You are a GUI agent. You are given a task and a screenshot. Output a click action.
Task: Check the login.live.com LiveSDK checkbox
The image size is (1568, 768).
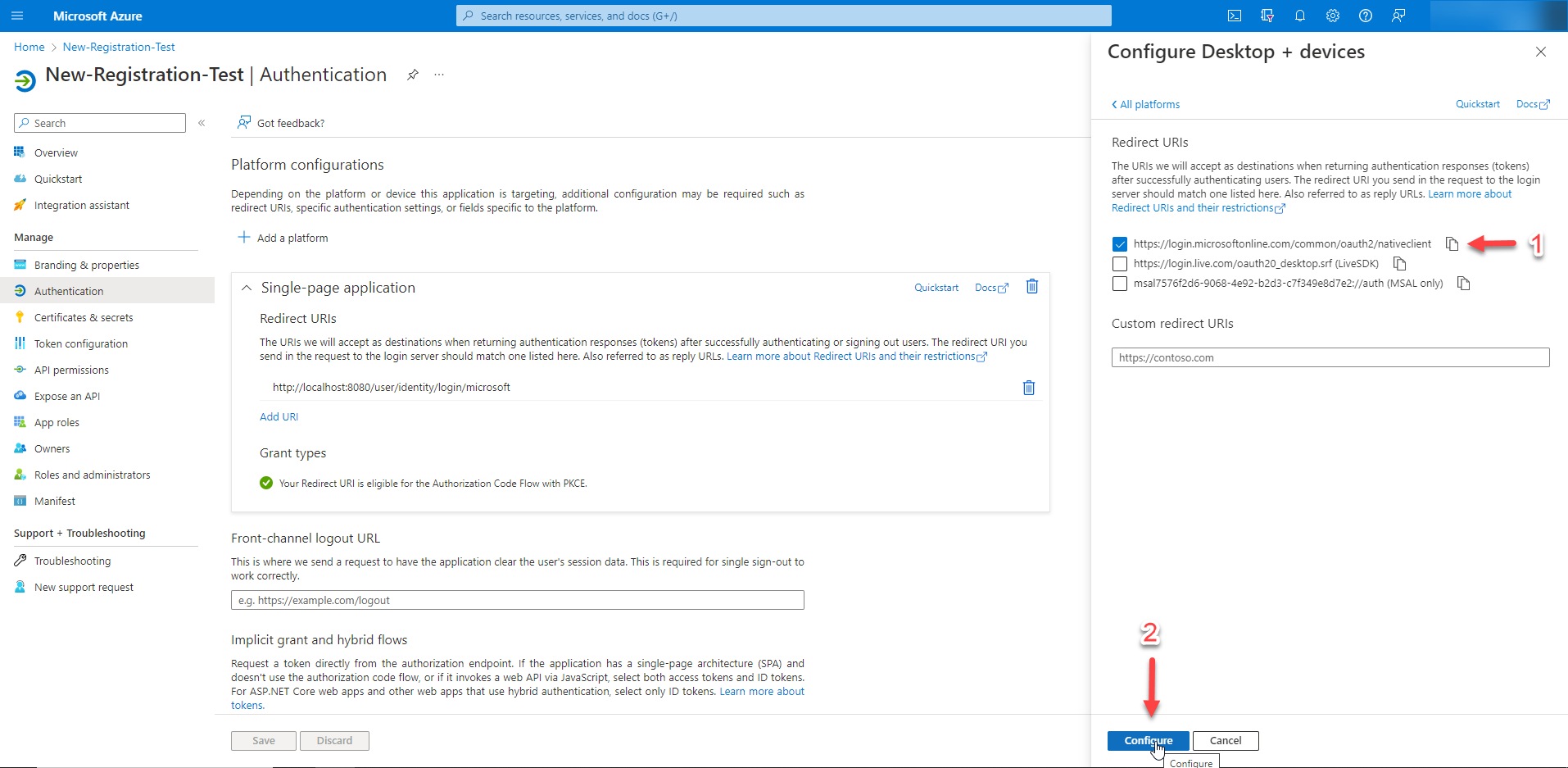click(x=1120, y=264)
